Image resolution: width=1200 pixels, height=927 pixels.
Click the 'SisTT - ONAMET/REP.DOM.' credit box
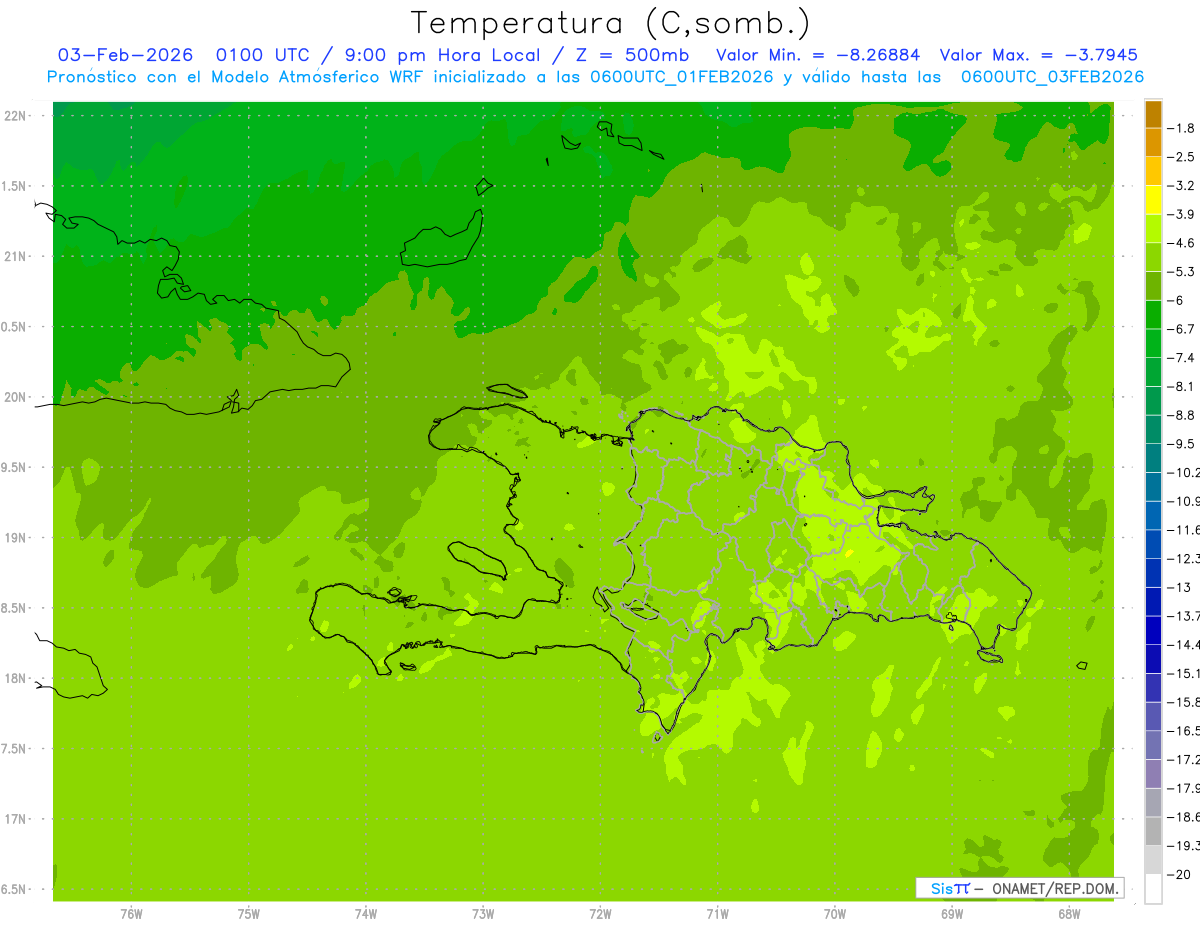pyautogui.click(x=1019, y=888)
